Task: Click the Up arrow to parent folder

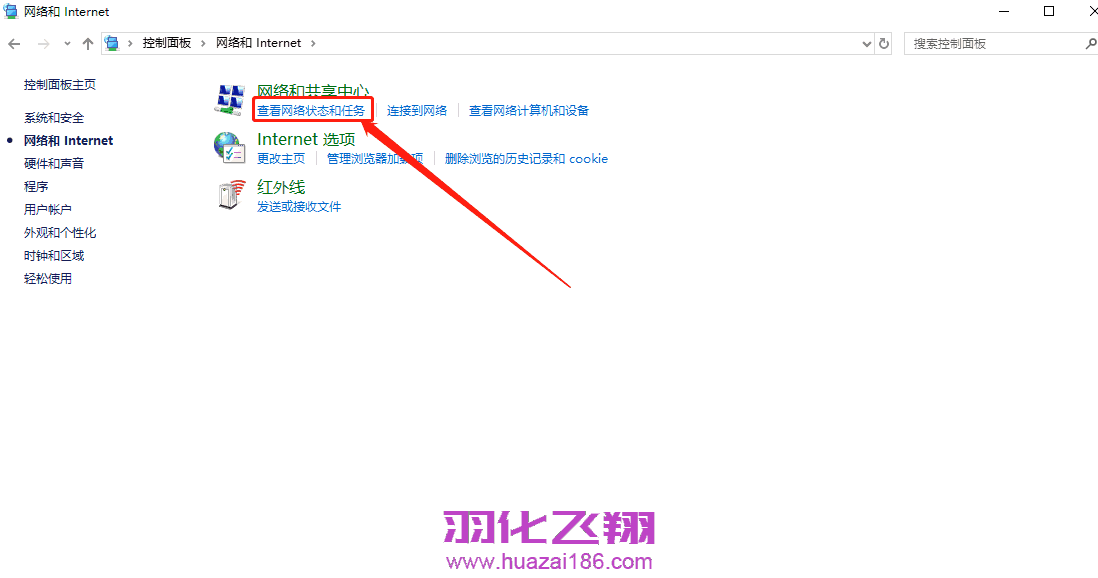Action: point(88,43)
